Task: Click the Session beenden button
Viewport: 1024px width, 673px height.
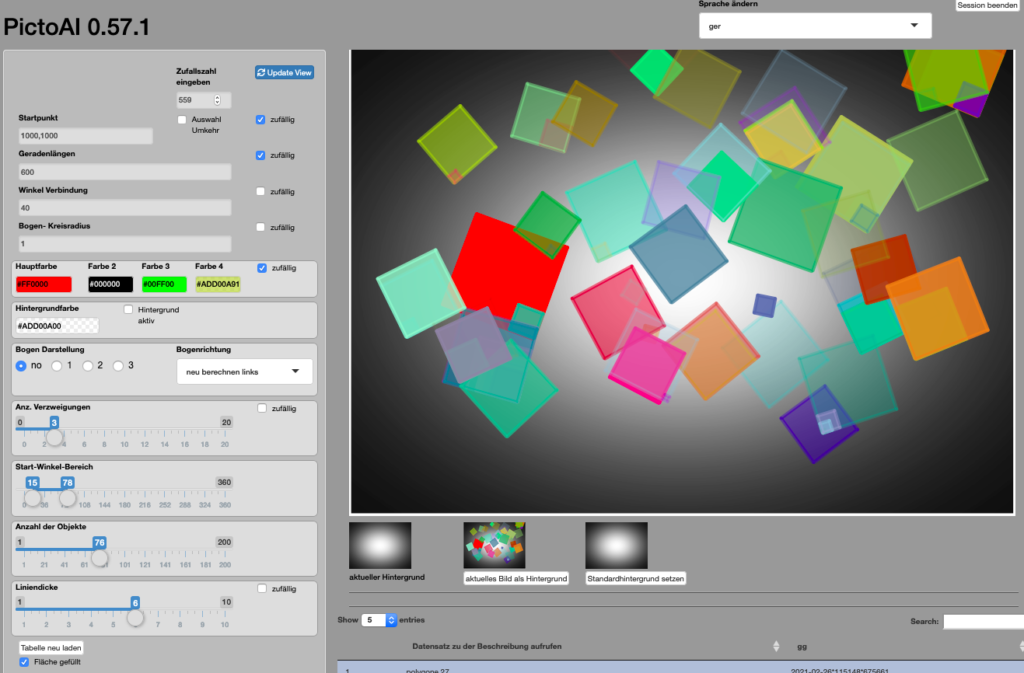Action: tap(987, 6)
